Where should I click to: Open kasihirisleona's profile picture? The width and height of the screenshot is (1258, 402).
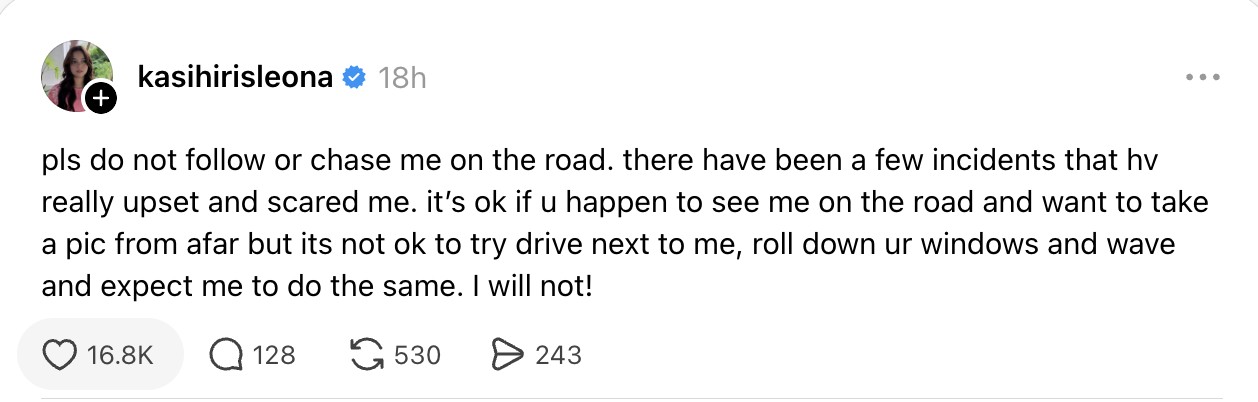click(72, 74)
